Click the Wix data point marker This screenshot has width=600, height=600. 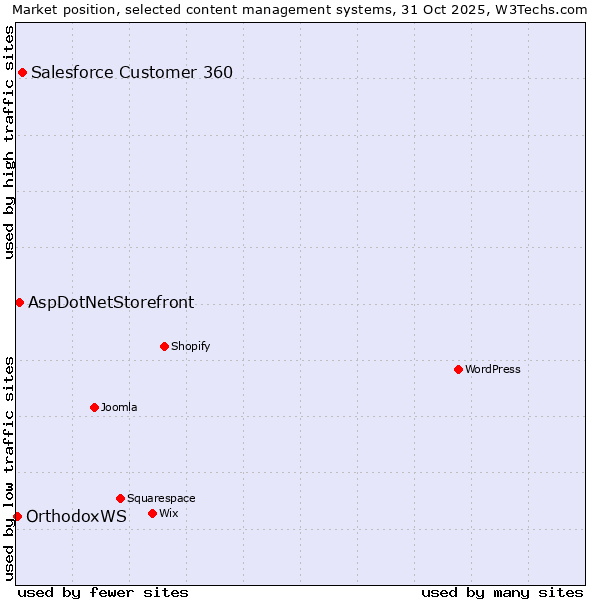coord(152,513)
